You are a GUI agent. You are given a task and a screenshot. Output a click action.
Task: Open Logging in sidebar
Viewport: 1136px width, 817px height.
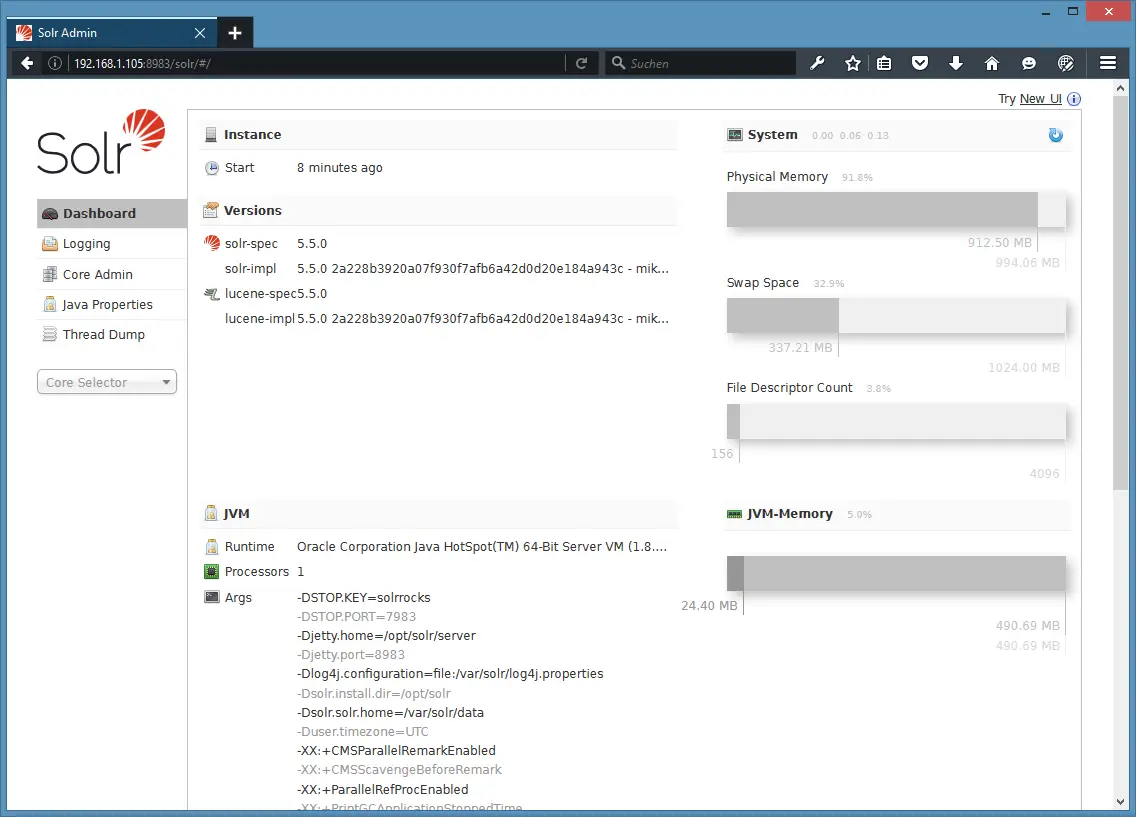pos(86,244)
